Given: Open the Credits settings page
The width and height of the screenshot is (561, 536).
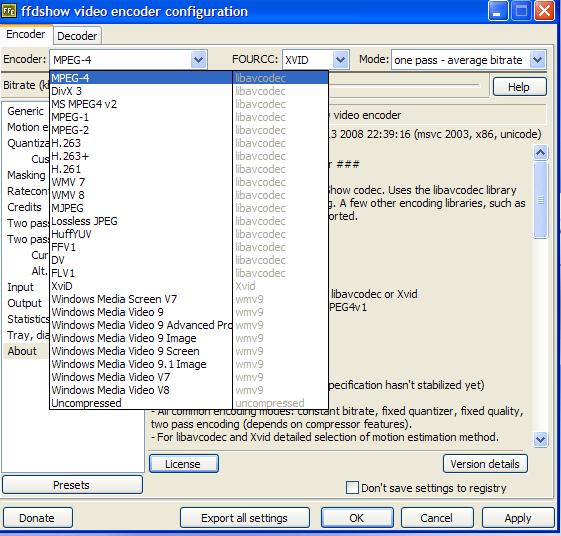Looking at the screenshot, I should [24, 207].
